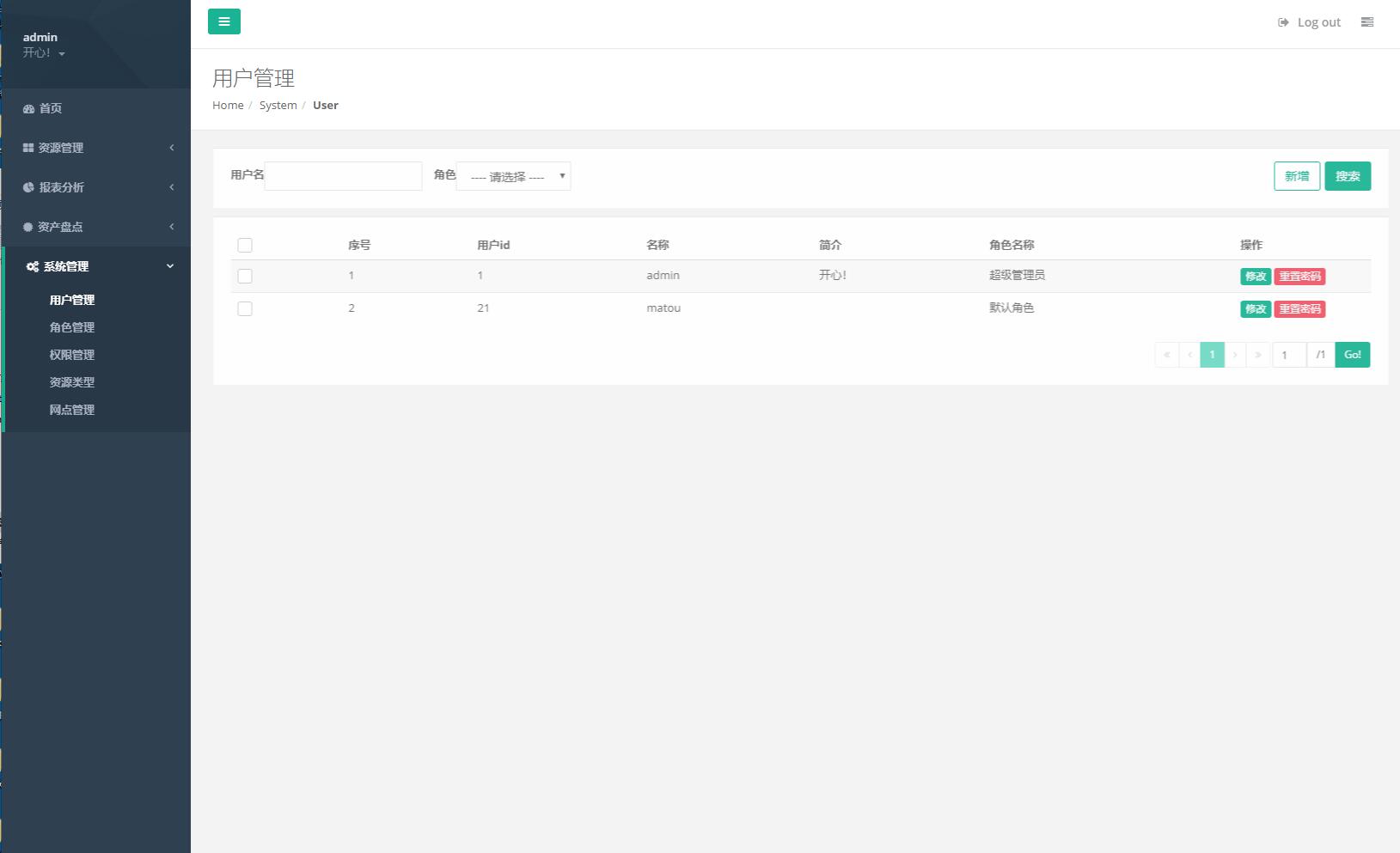Open the right panel list icon
The height and width of the screenshot is (853, 1400).
(1367, 22)
